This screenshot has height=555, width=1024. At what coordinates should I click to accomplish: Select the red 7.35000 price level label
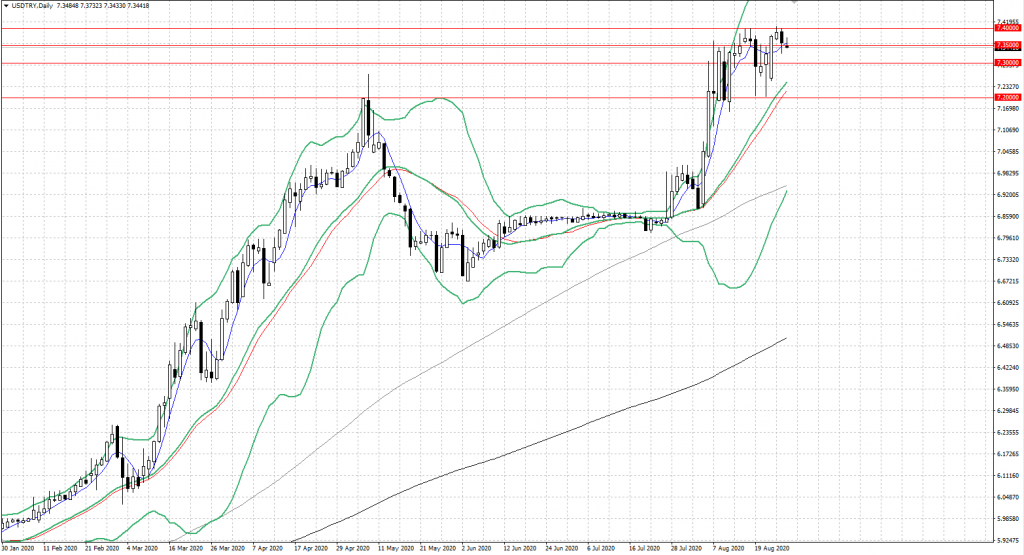point(1007,46)
